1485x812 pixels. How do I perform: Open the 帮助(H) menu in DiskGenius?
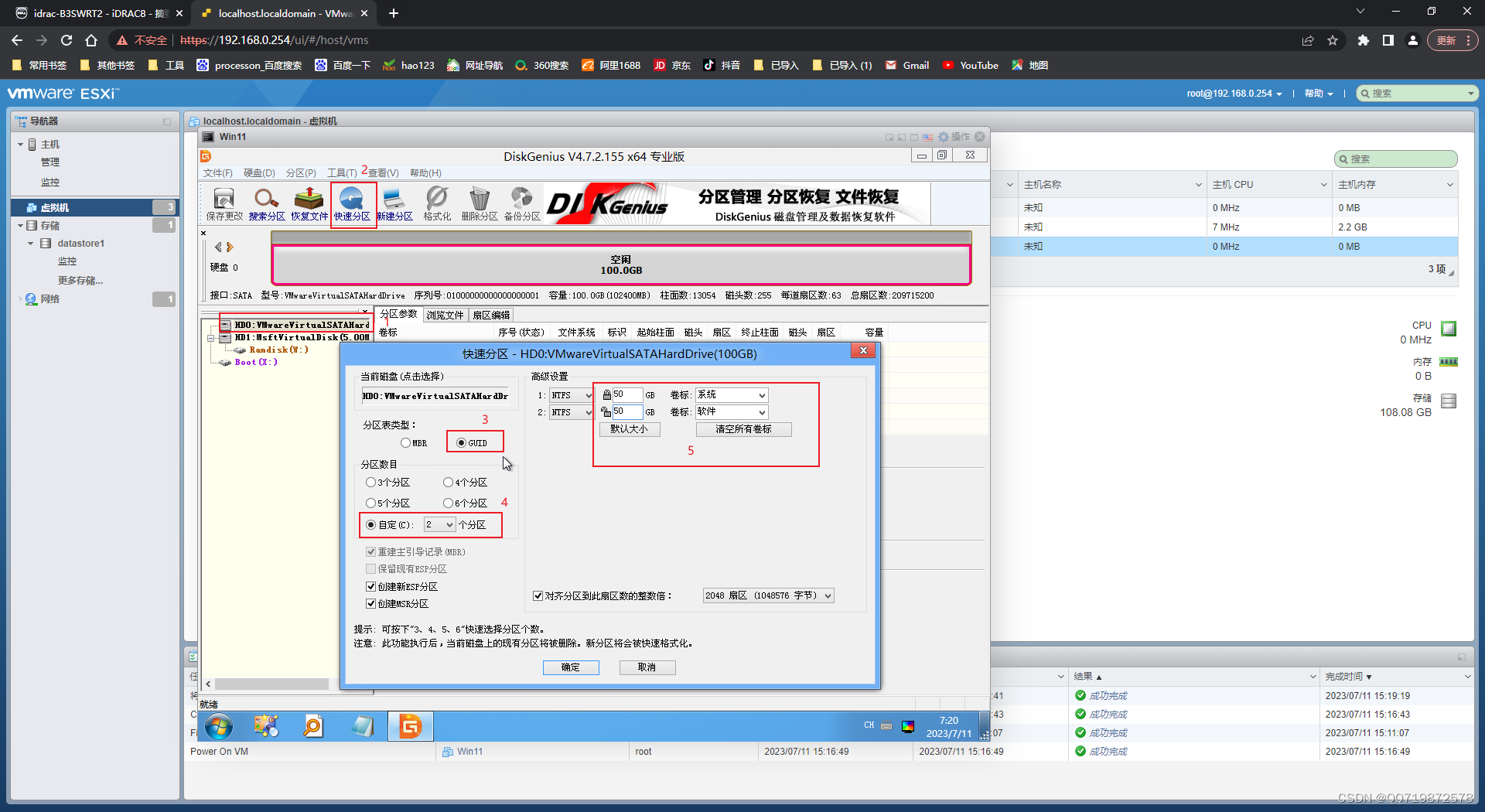425,173
